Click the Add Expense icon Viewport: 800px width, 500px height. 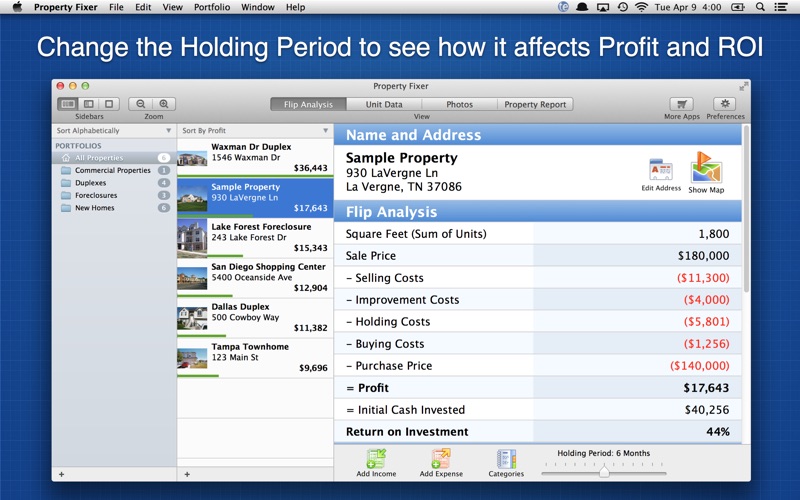point(441,458)
